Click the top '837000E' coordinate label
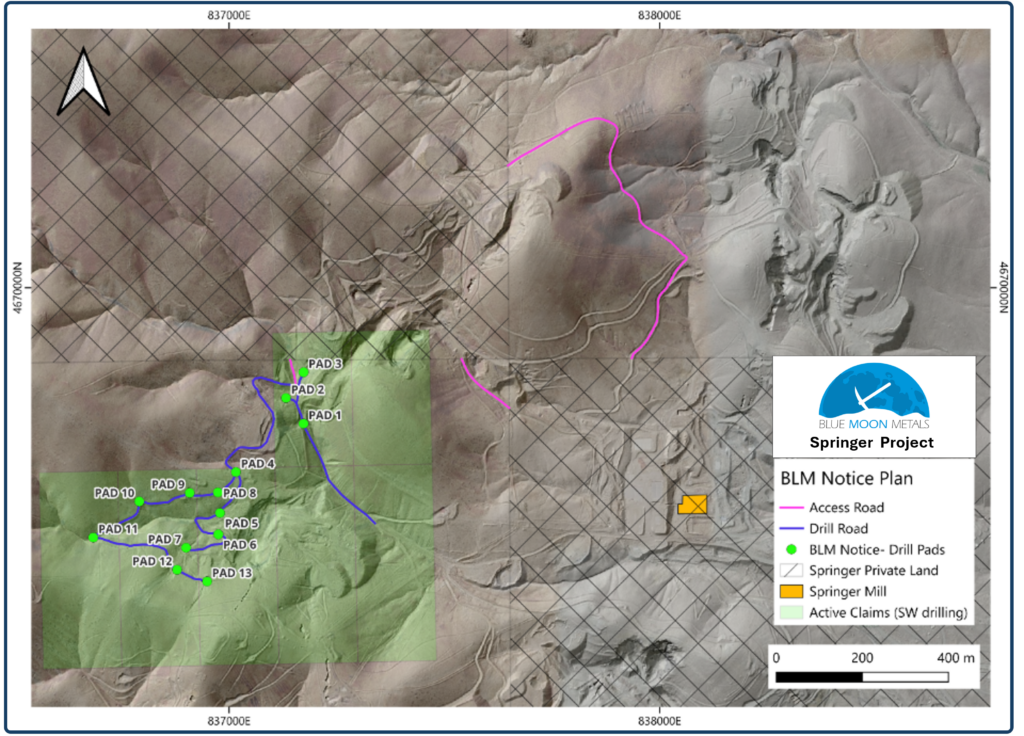 229,15
